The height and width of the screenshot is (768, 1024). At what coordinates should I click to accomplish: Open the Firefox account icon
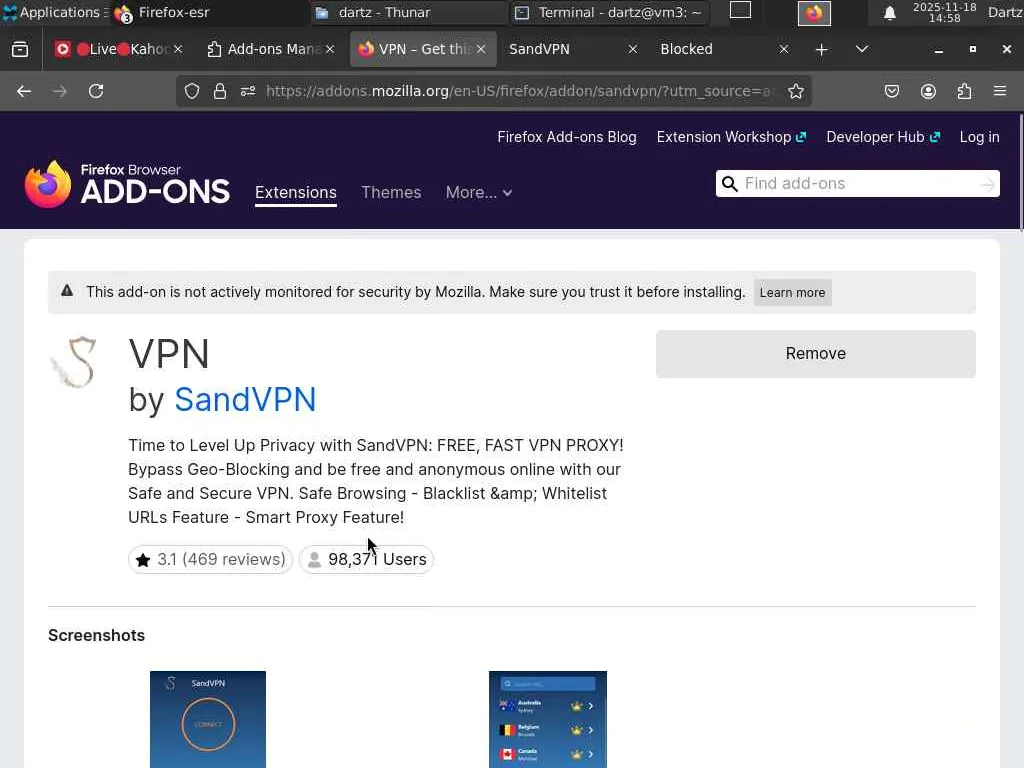pos(928,91)
